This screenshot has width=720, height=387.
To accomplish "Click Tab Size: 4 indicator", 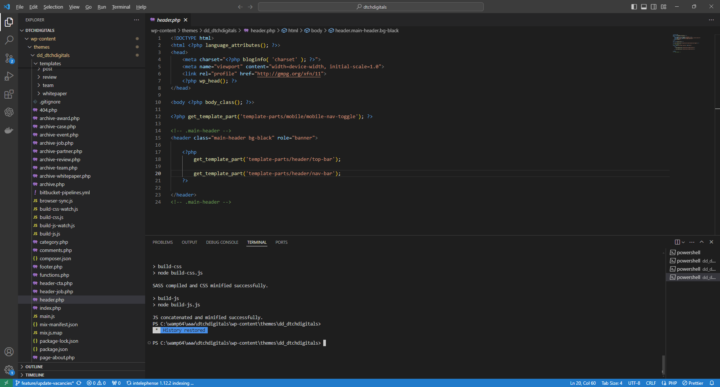I will pos(612,383).
